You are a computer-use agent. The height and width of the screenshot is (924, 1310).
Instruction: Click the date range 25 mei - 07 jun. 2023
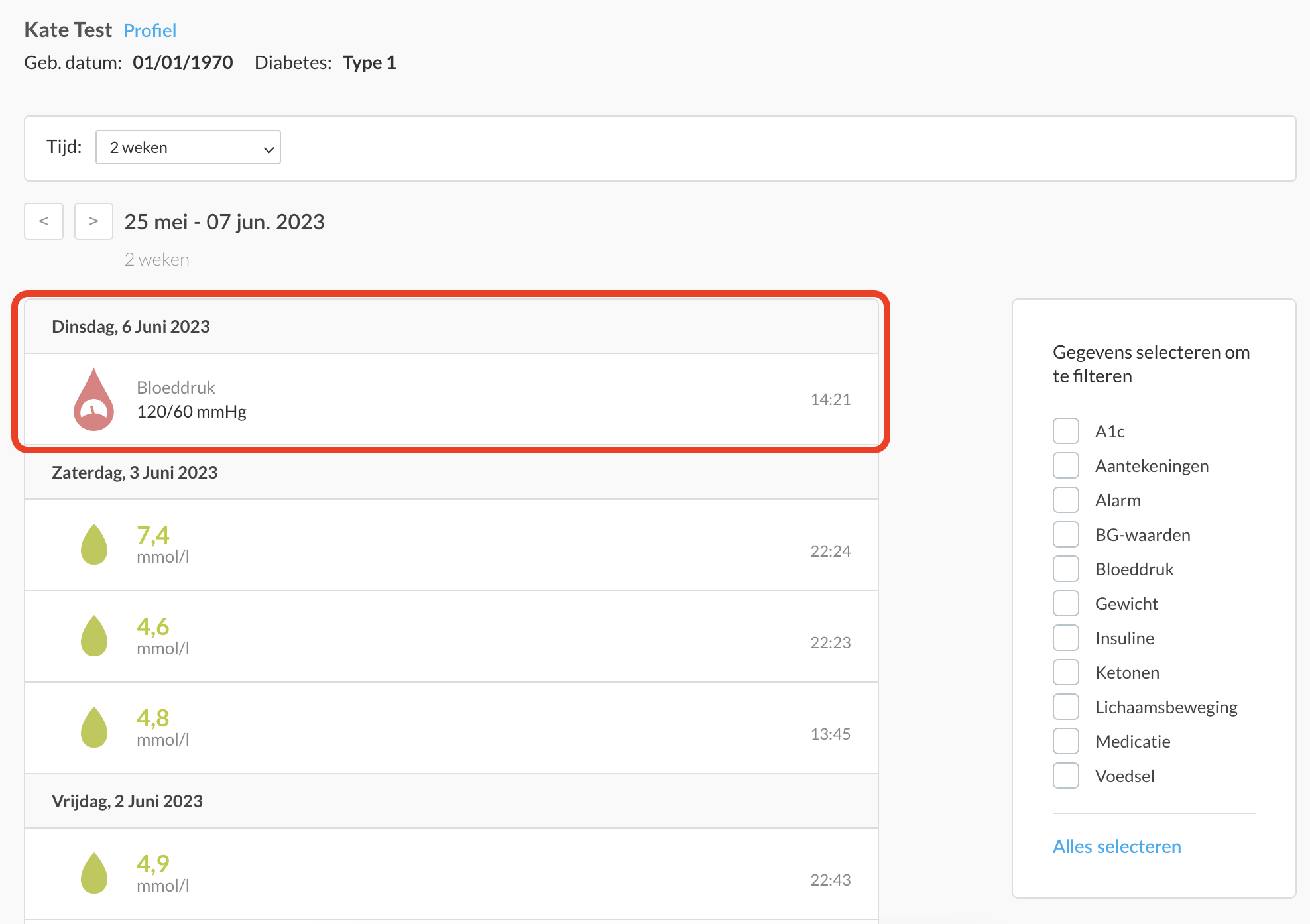coord(224,222)
